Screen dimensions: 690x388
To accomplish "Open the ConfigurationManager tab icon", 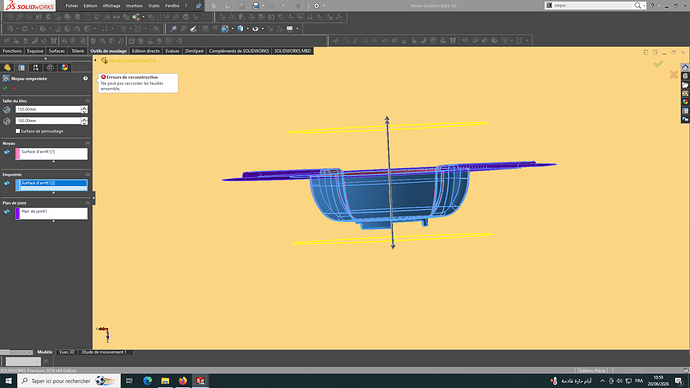I will (36, 67).
